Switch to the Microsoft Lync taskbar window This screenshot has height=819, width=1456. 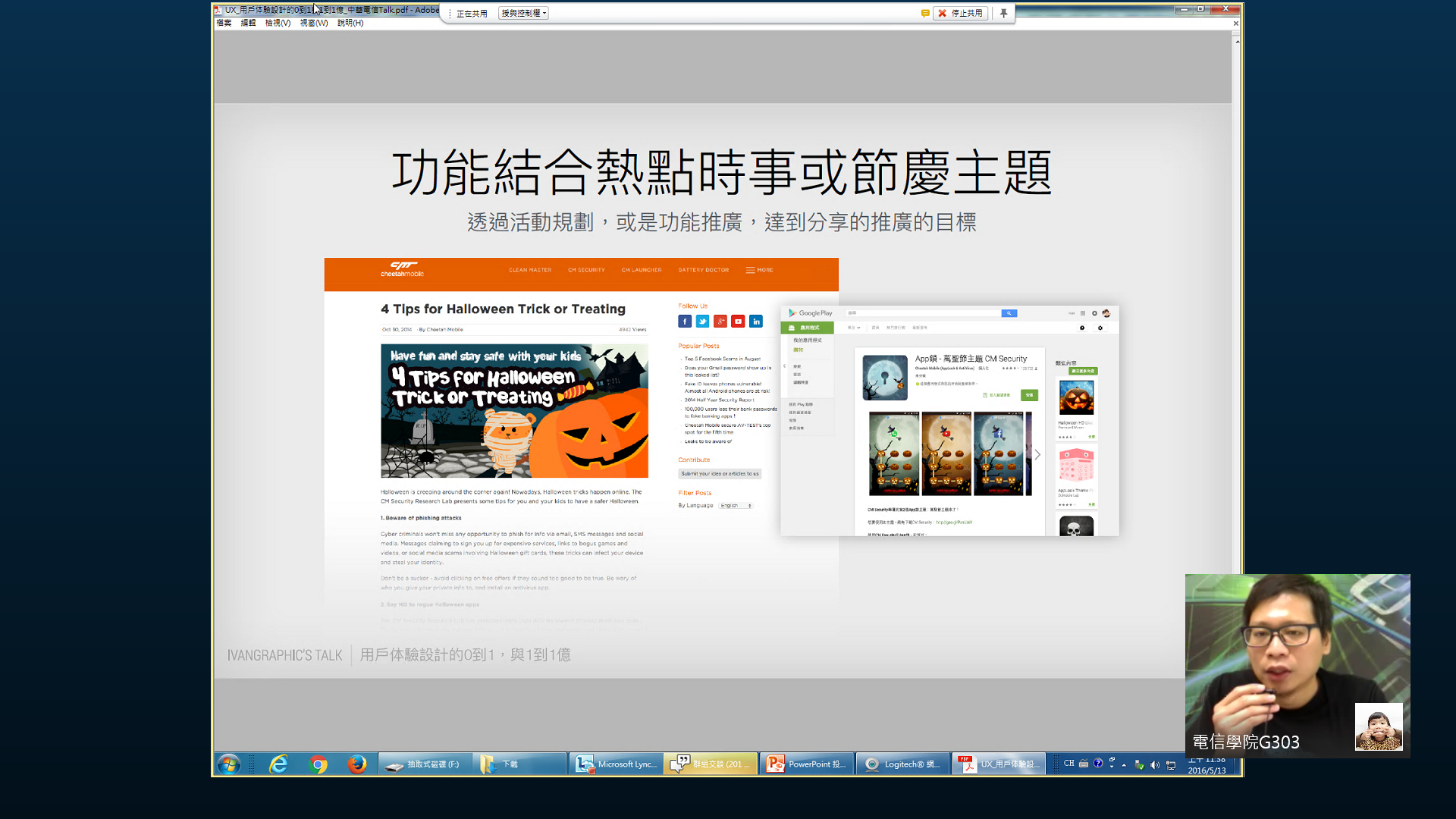pos(616,764)
